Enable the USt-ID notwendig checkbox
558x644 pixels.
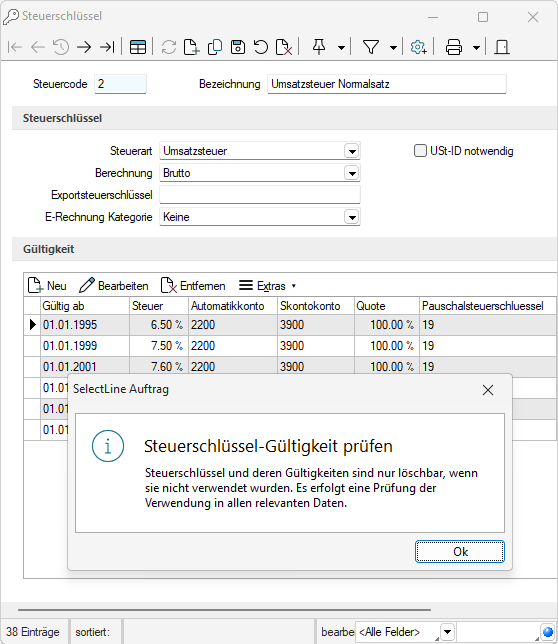click(420, 151)
